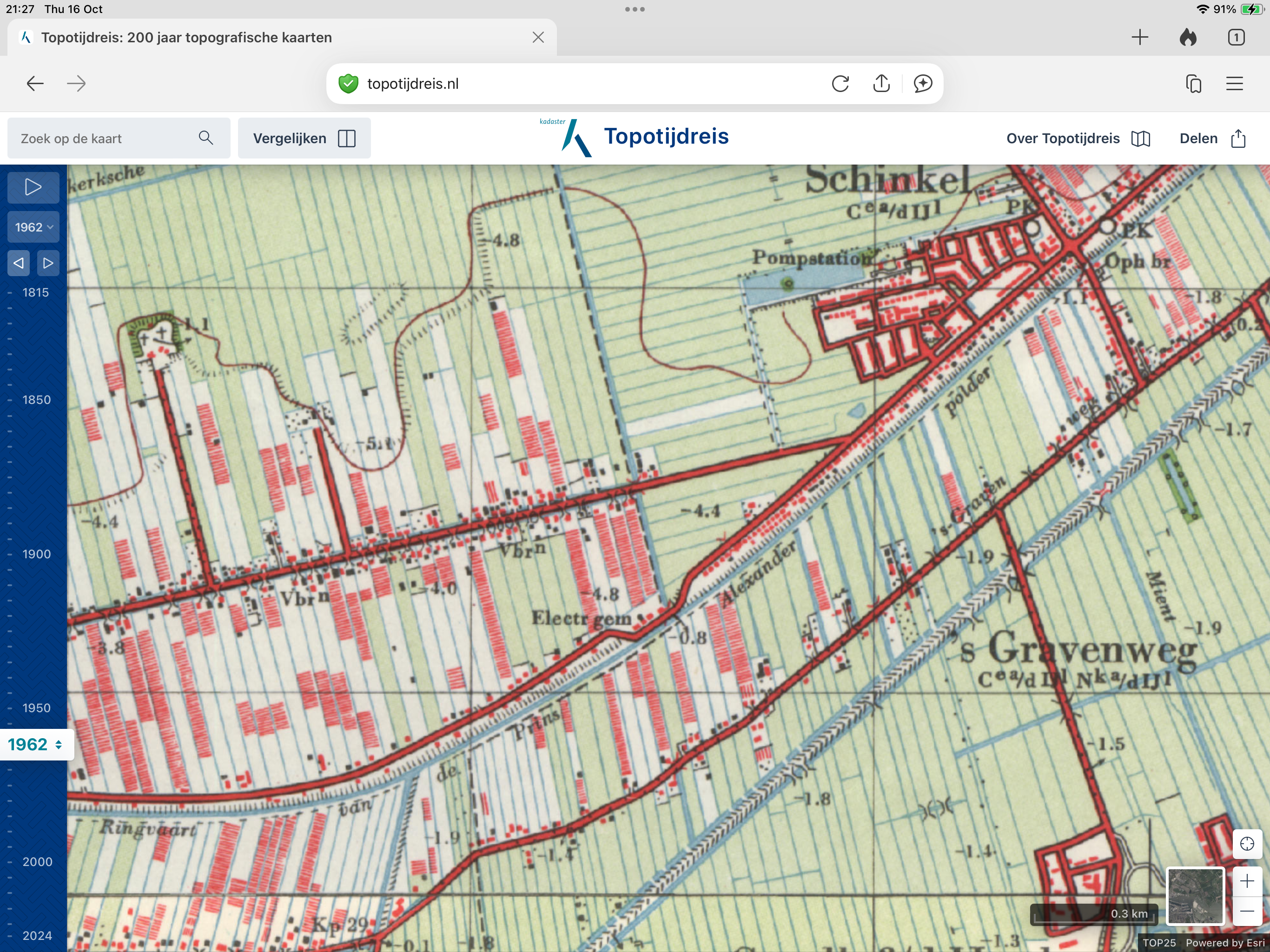This screenshot has width=1270, height=952.
Task: Jump to 1850 on the timeline
Action: click(x=36, y=400)
